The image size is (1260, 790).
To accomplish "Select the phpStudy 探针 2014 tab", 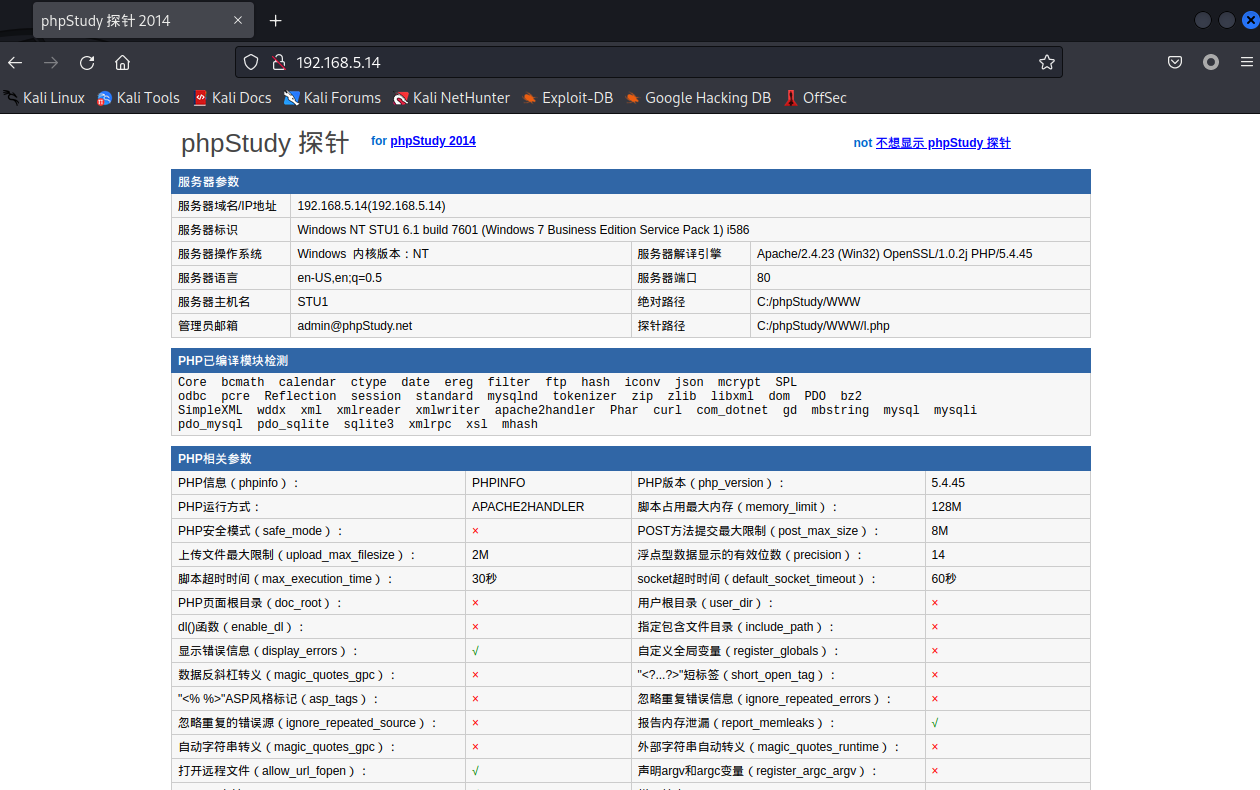I will 120,21.
